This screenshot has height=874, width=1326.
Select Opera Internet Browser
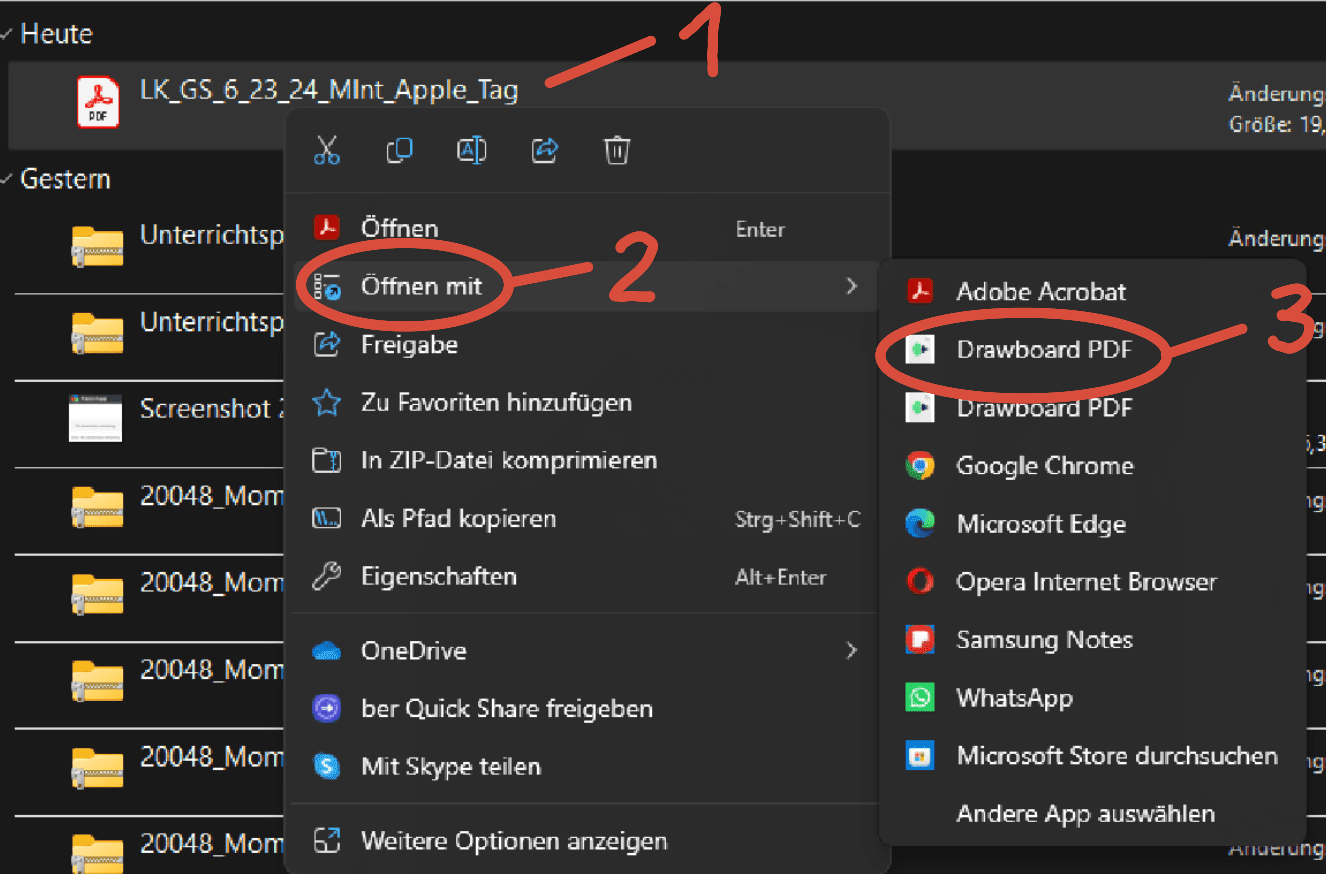pos(1093,582)
